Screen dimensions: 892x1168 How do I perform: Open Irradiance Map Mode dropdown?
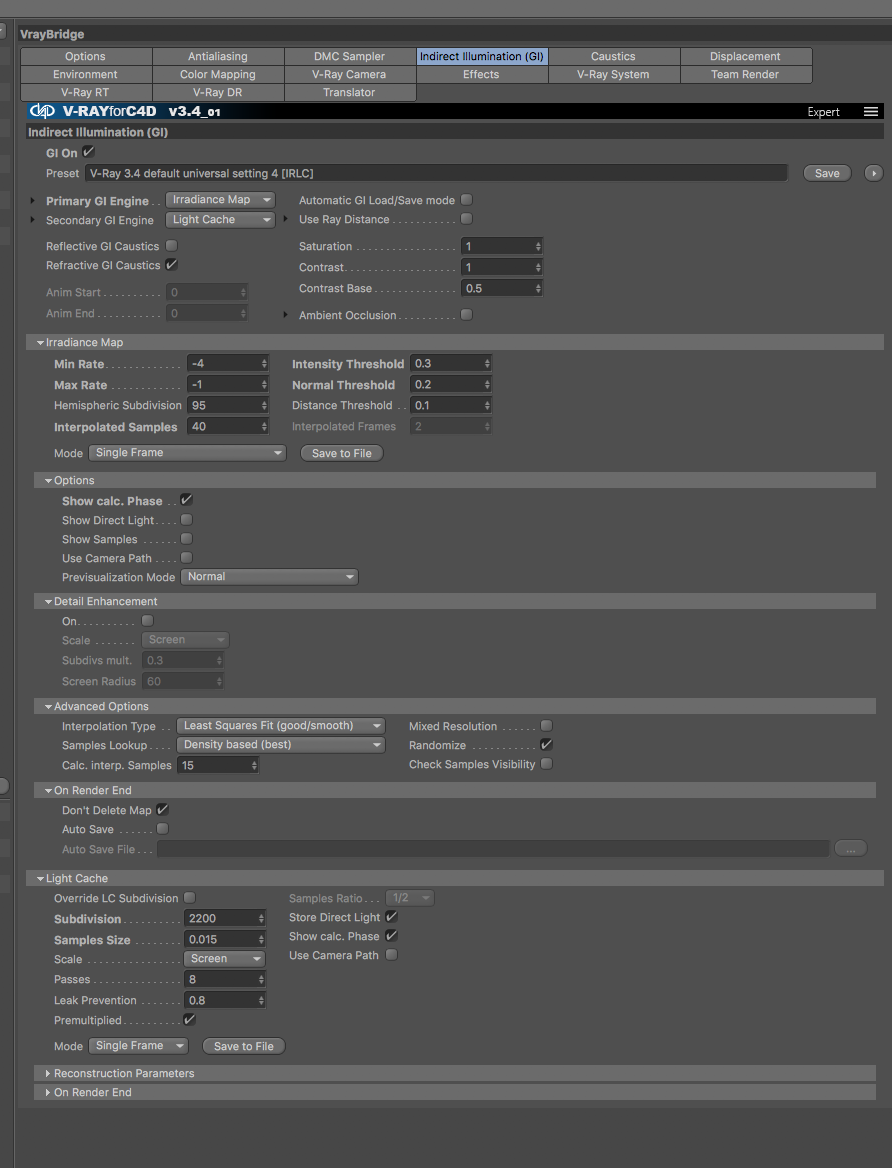click(187, 453)
